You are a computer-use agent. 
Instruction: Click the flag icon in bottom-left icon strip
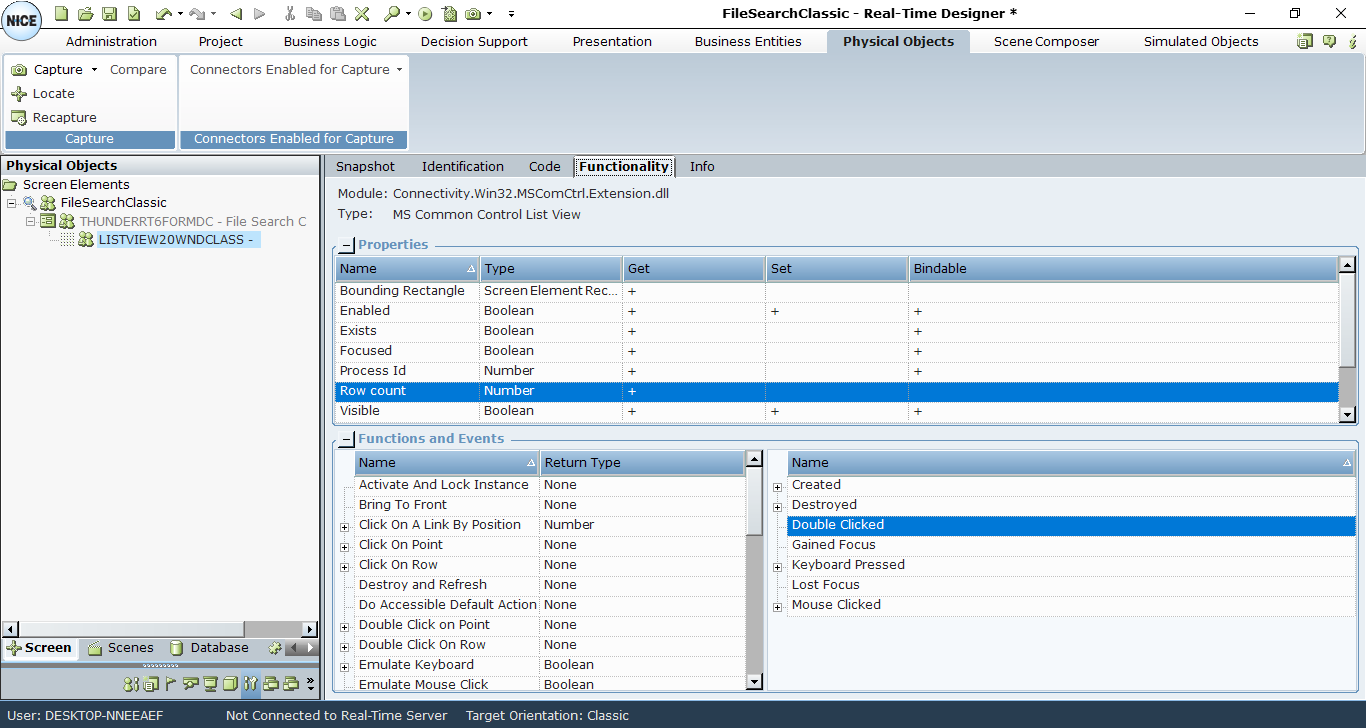pyautogui.click(x=171, y=684)
